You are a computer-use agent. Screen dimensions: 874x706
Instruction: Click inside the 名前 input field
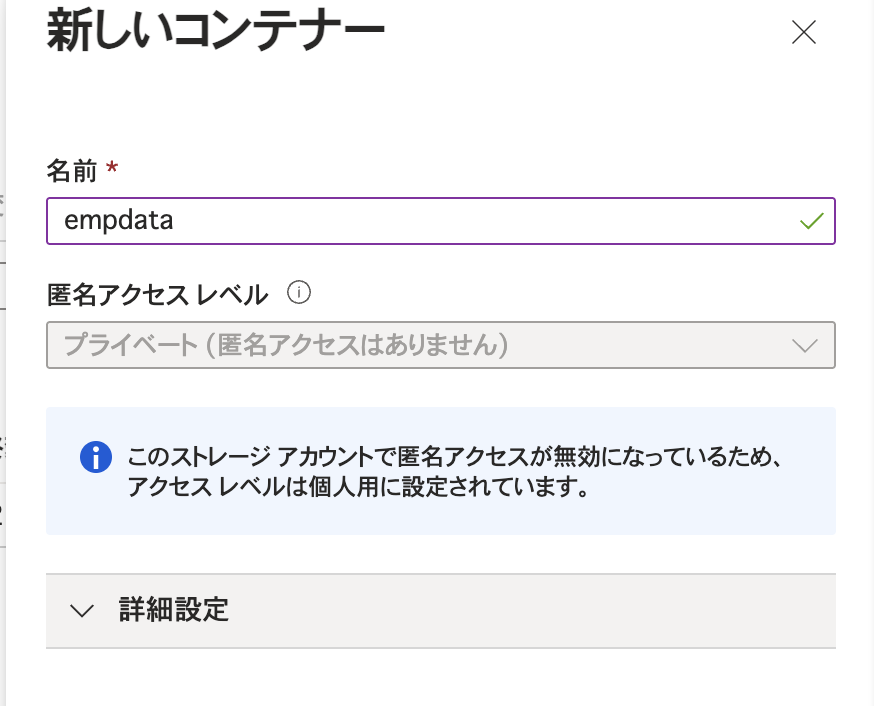coord(440,220)
